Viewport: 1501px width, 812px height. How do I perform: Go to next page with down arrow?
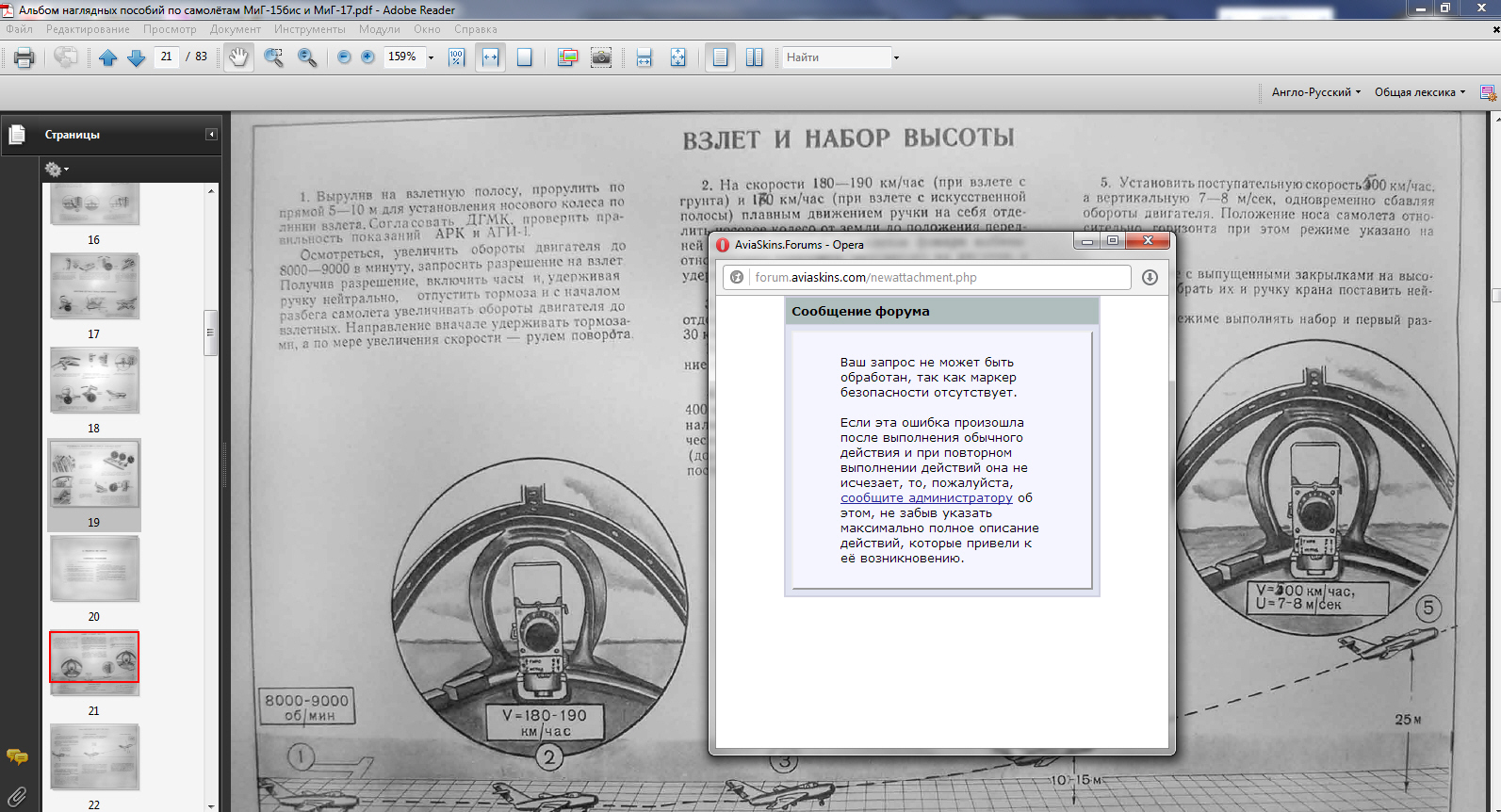(x=137, y=57)
